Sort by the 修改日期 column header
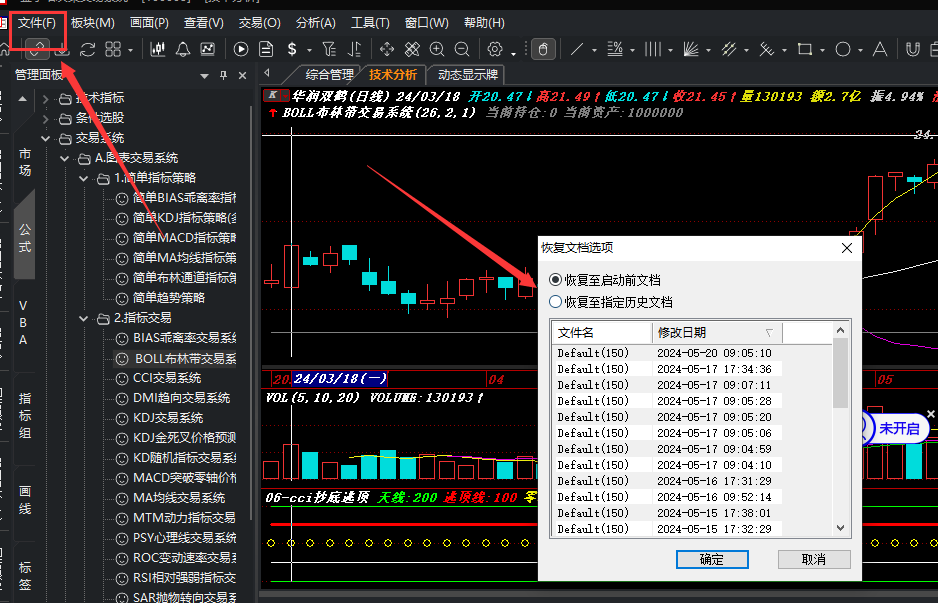 pos(717,332)
